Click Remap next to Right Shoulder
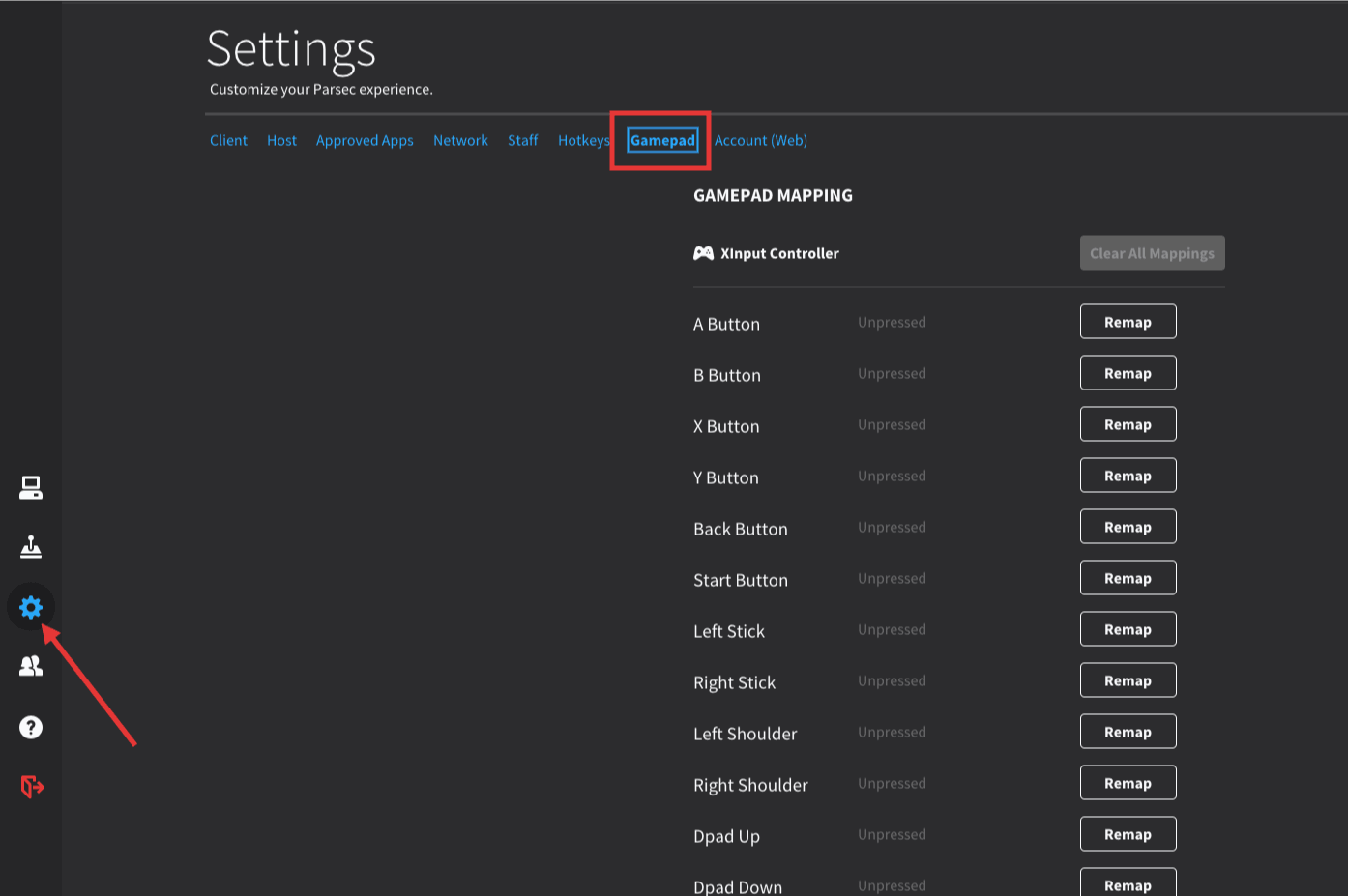The width and height of the screenshot is (1348, 896). [1128, 783]
